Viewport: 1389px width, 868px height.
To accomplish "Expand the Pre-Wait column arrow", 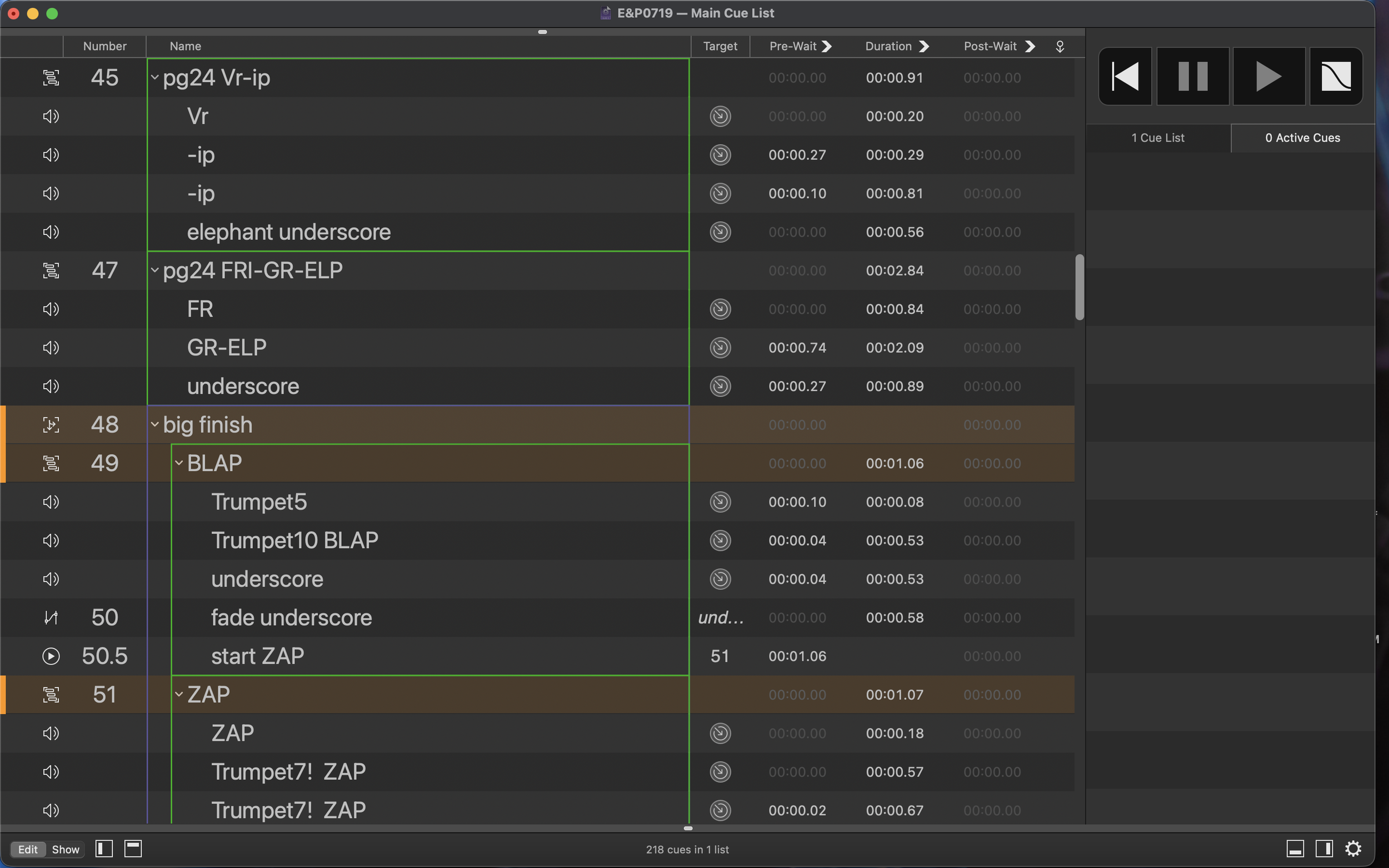I will coord(826,46).
